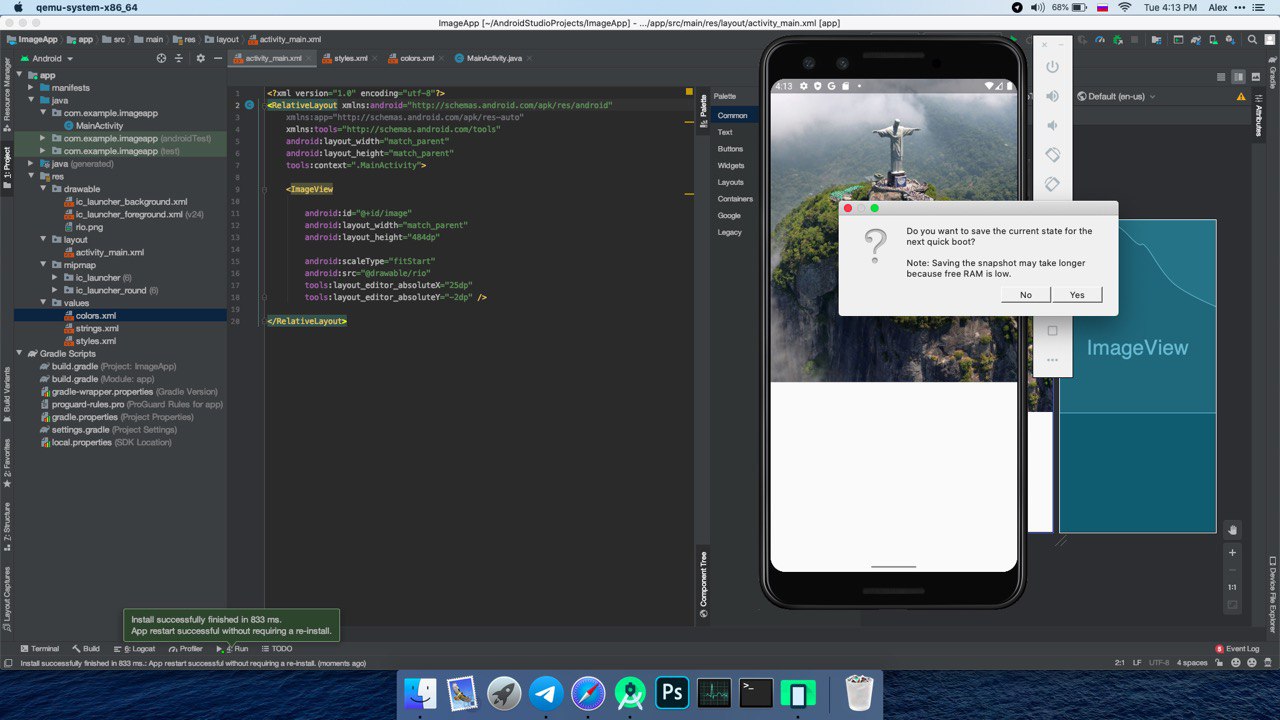The height and width of the screenshot is (720, 1280).
Task: Open the Trash in the Dock
Action: tap(860, 692)
